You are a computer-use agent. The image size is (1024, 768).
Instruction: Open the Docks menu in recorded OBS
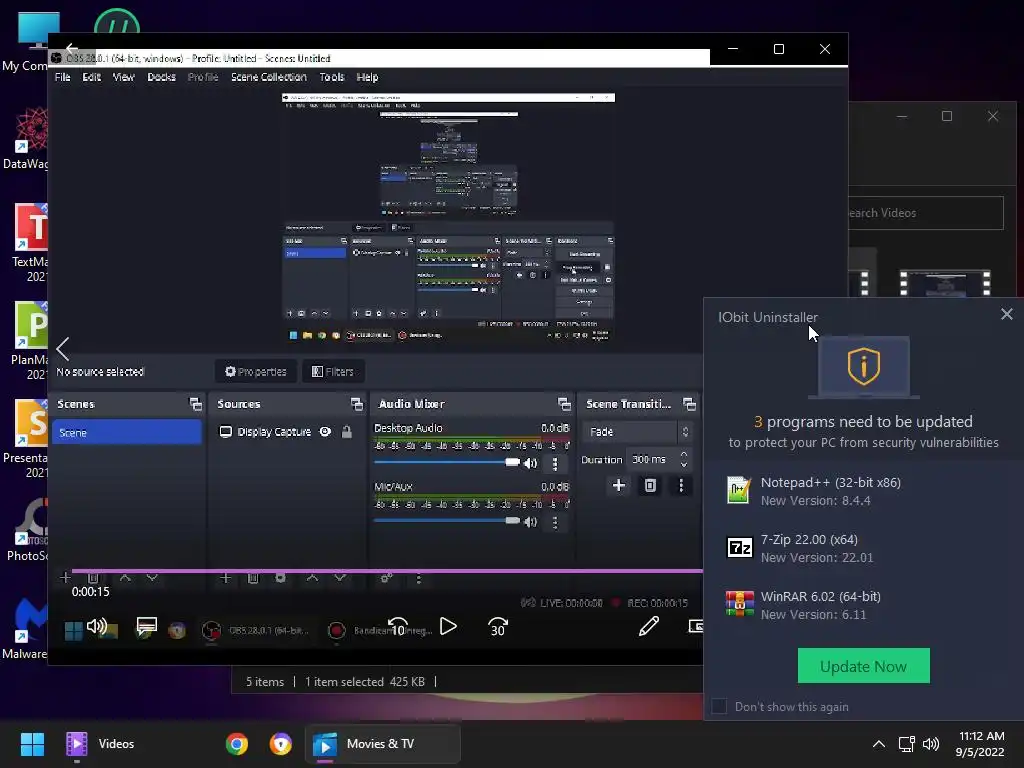click(161, 77)
